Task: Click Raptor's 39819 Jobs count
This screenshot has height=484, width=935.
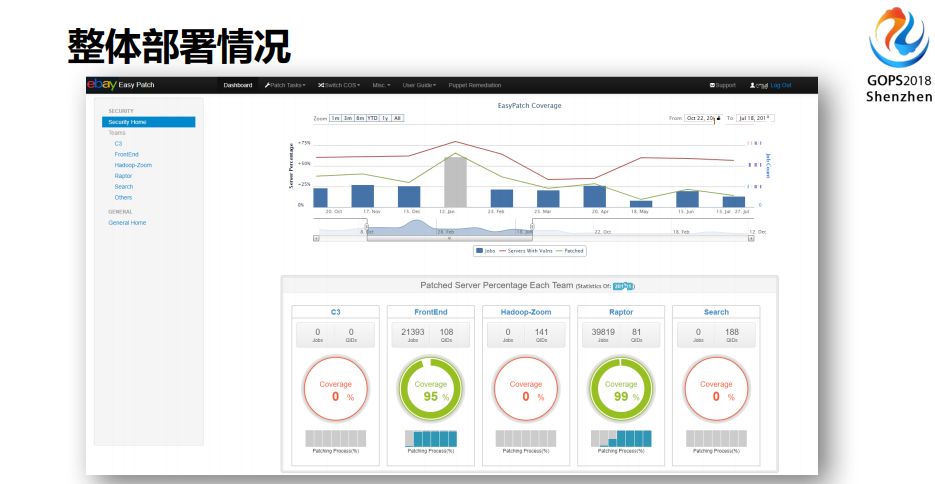Action: 603,332
